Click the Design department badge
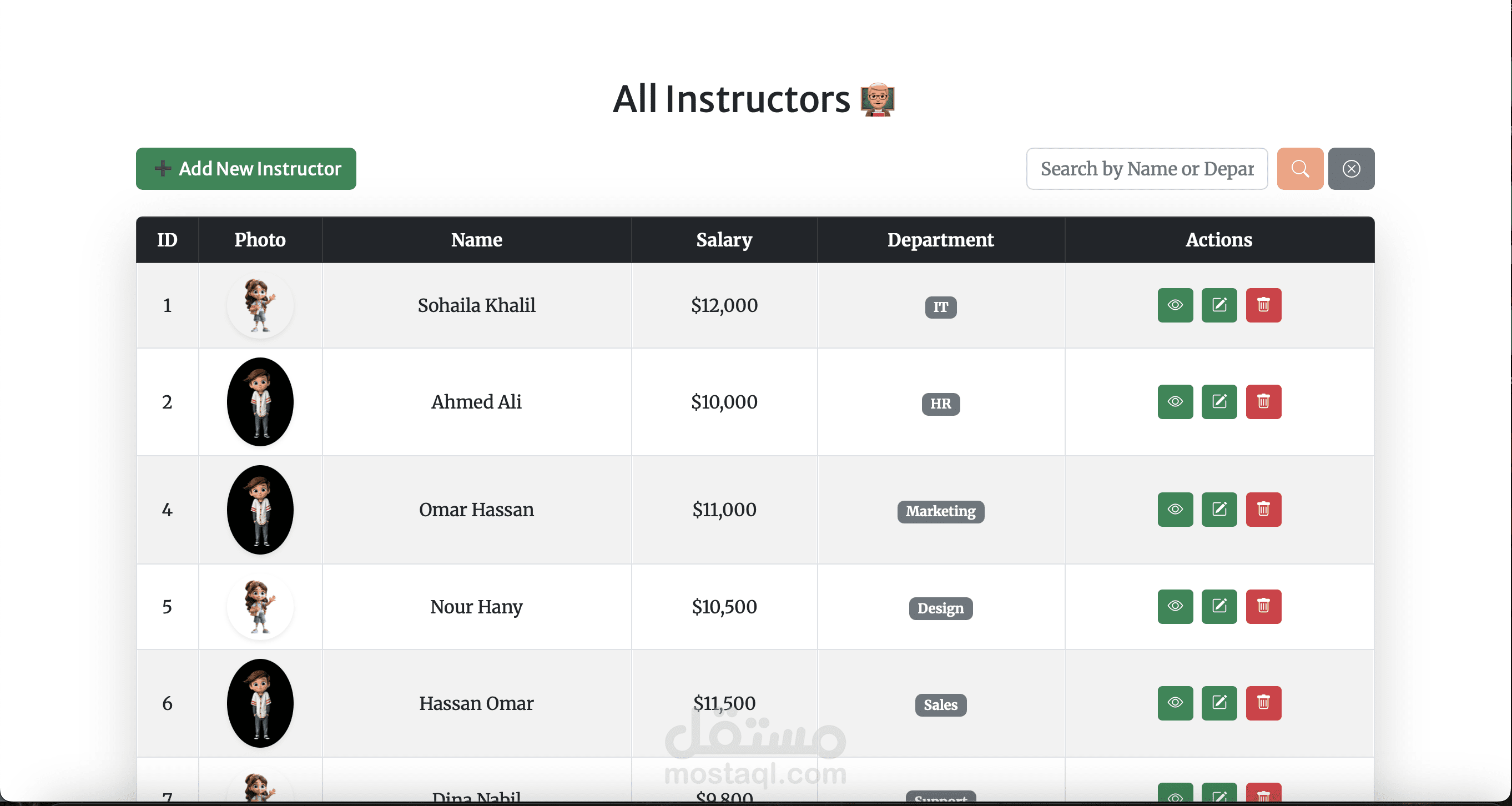 (940, 608)
